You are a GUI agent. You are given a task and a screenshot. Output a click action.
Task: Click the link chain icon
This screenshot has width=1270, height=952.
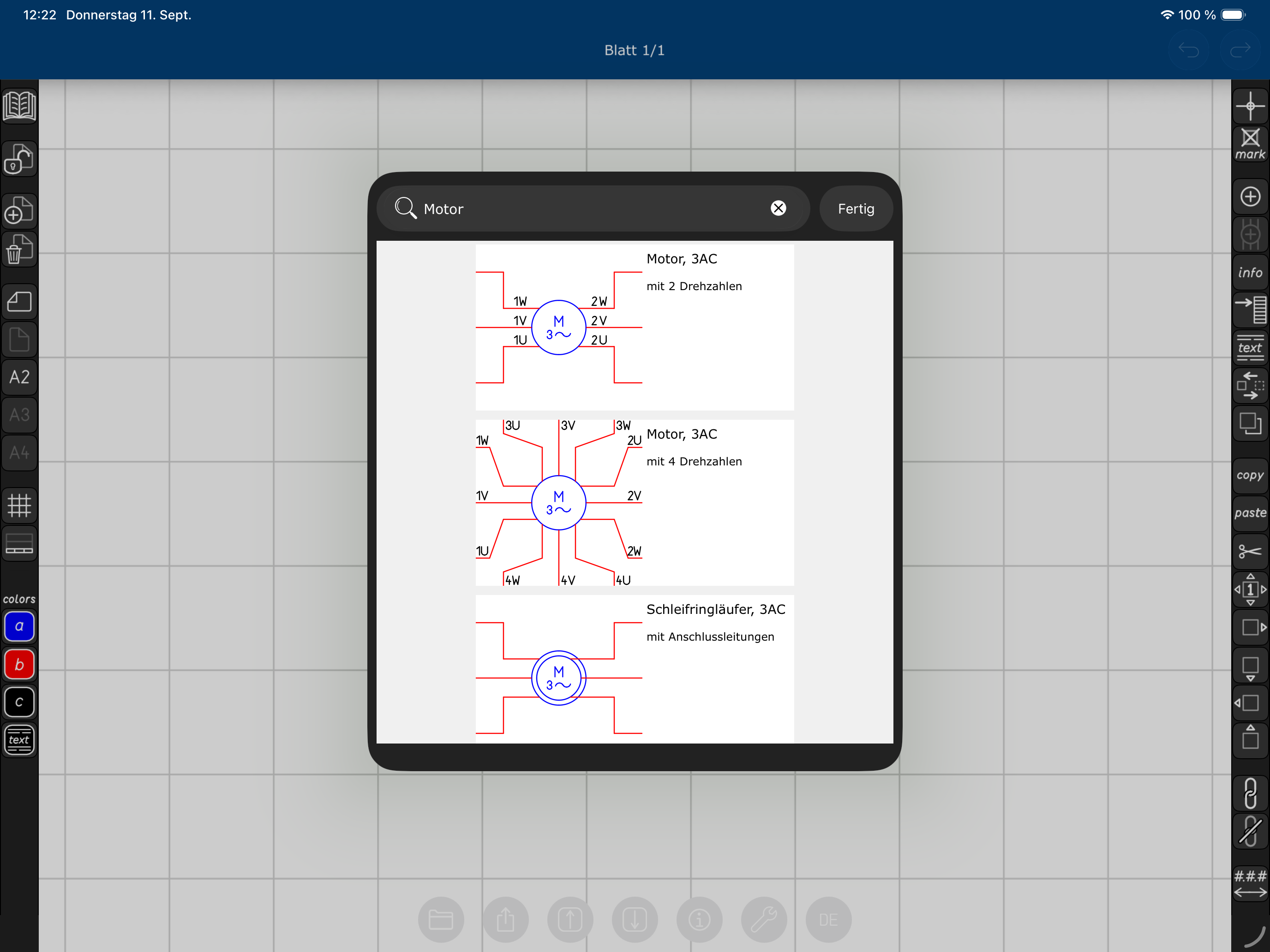[x=1250, y=793]
